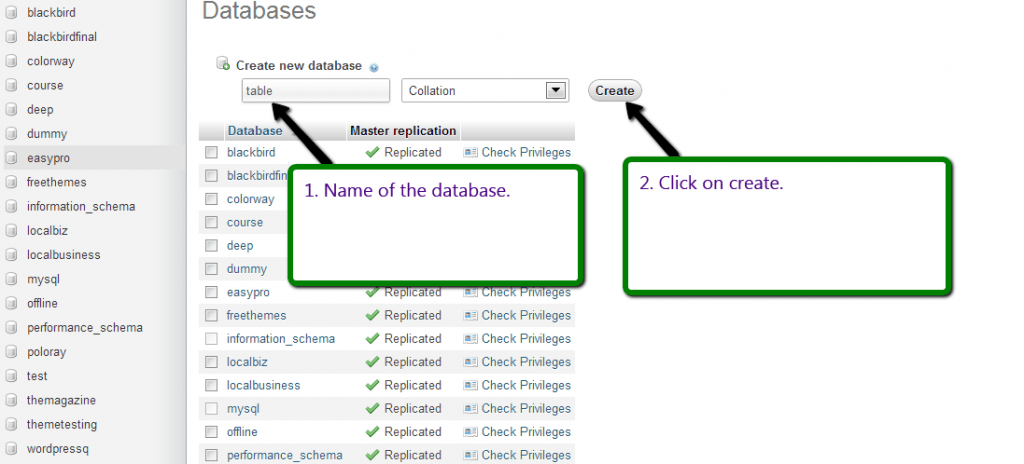Tick the checkbox for blackbird database
The image size is (1024, 464).
211,153
